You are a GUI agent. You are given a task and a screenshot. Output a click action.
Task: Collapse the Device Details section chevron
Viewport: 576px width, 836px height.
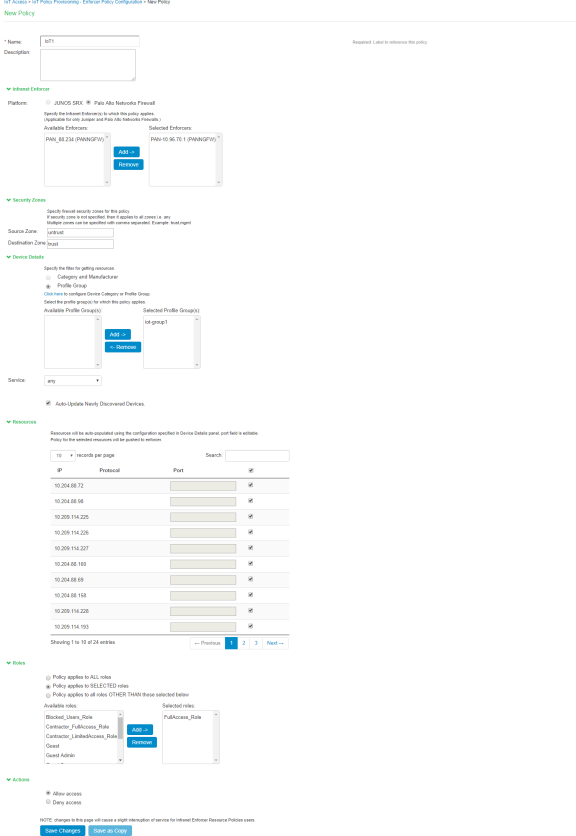pyautogui.click(x=8, y=257)
